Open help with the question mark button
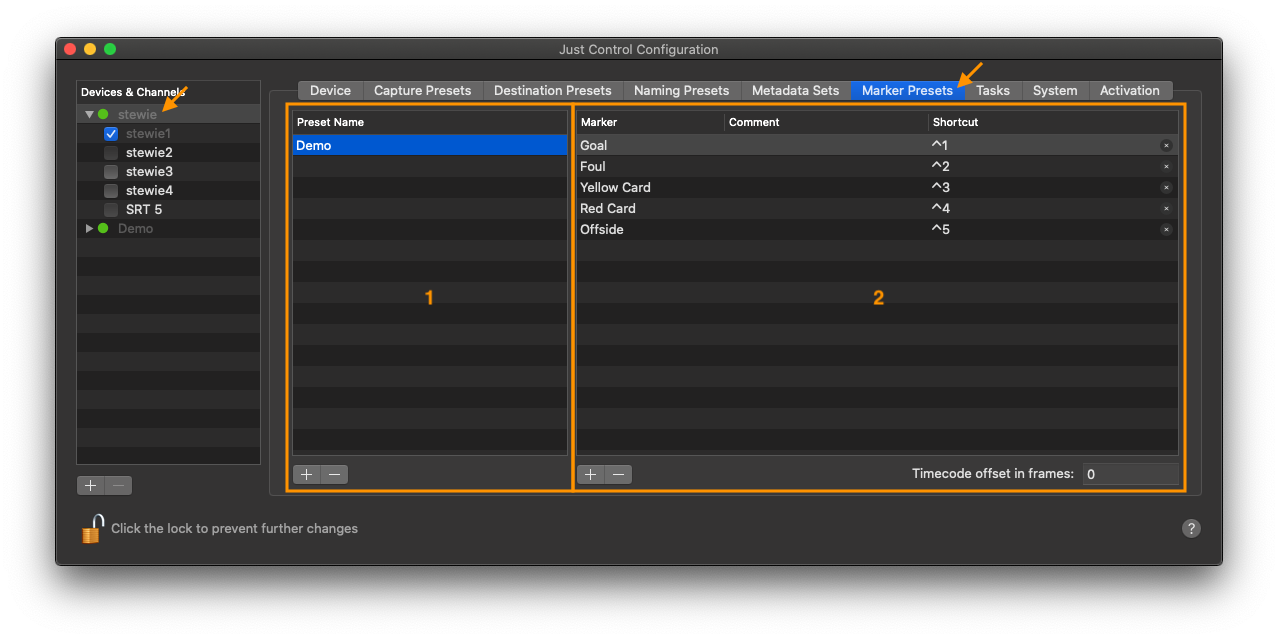1278x639 pixels. [x=1191, y=528]
